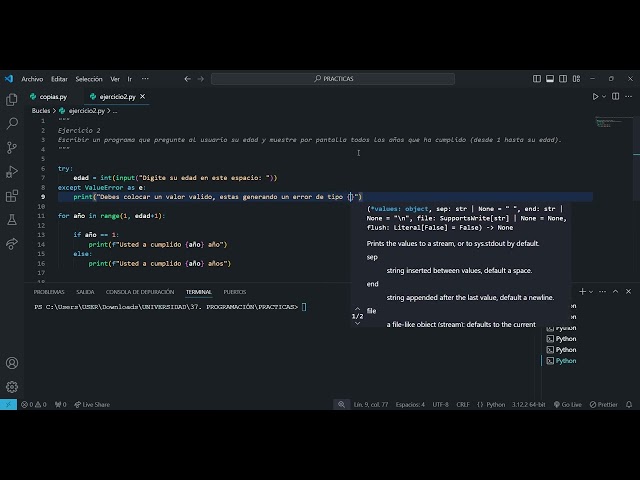The width and height of the screenshot is (640, 480).
Task: Click Bucles in the breadcrumb
Action: [x=41, y=111]
